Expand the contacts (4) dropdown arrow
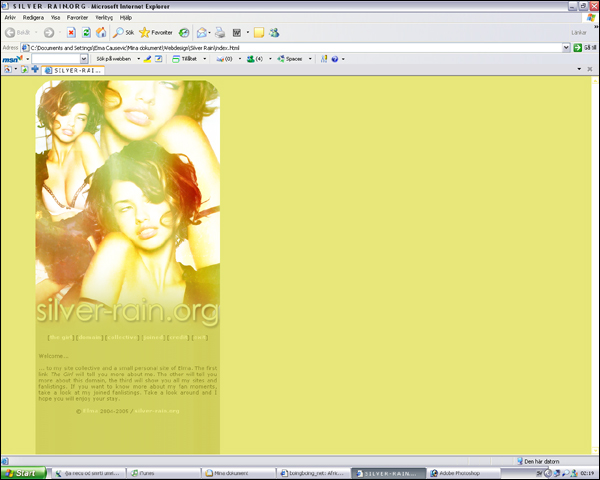The height and width of the screenshot is (480, 600). pyautogui.click(x=270, y=59)
